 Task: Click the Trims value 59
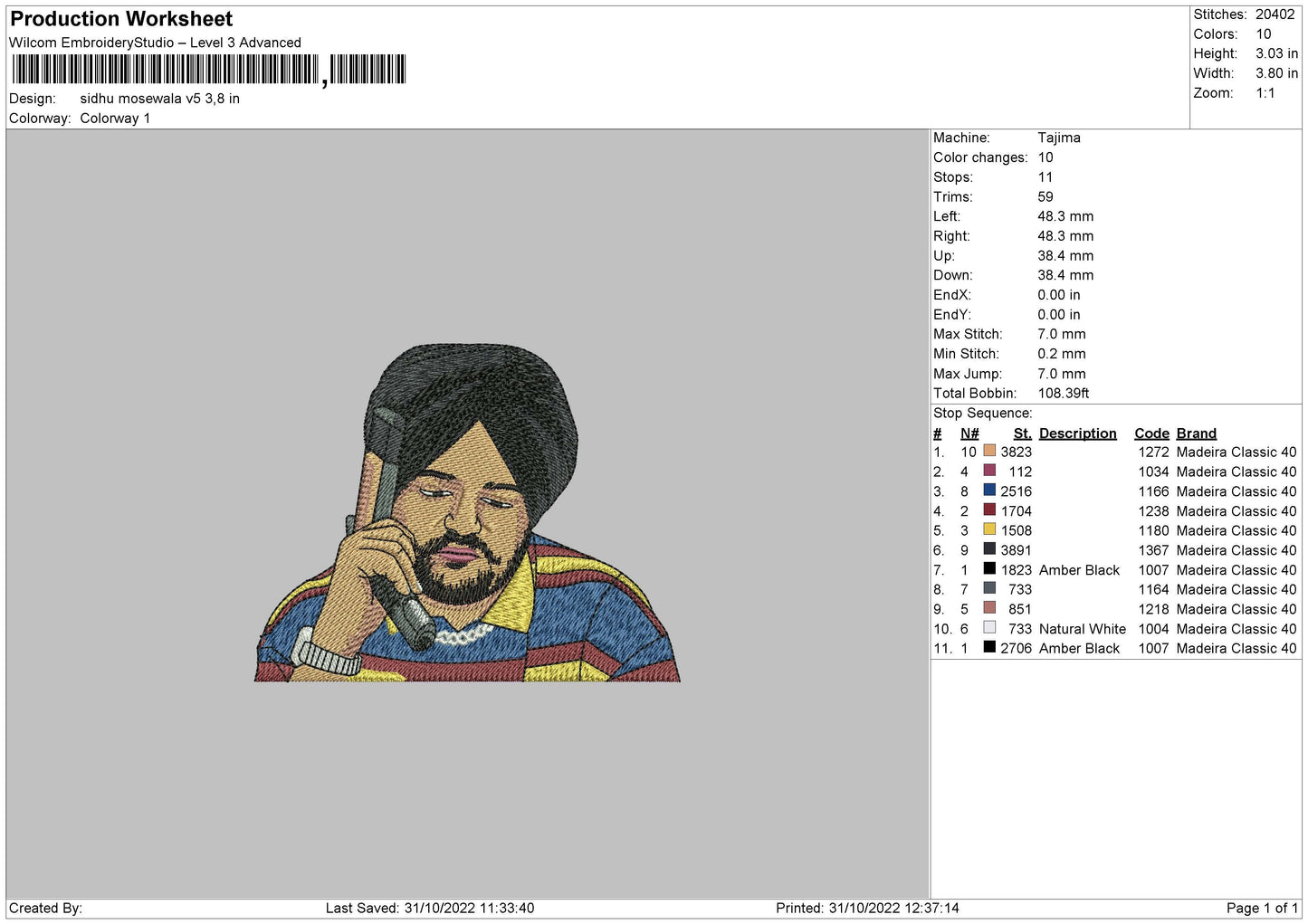1045,196
